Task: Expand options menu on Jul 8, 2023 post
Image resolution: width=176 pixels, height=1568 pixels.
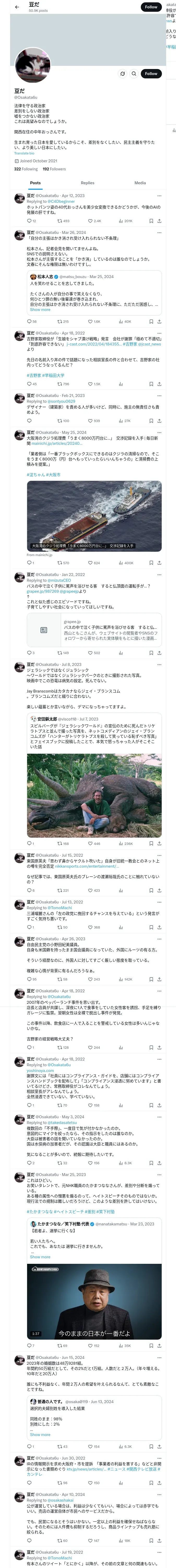Action: pos(159,664)
